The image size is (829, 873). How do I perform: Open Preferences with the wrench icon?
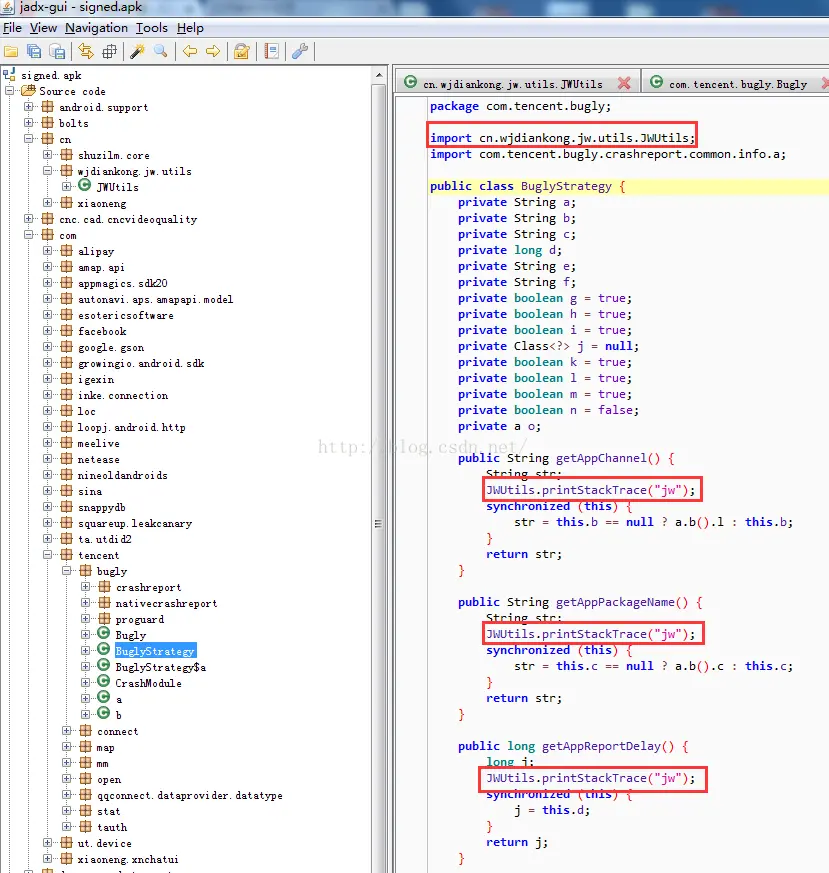click(x=300, y=52)
